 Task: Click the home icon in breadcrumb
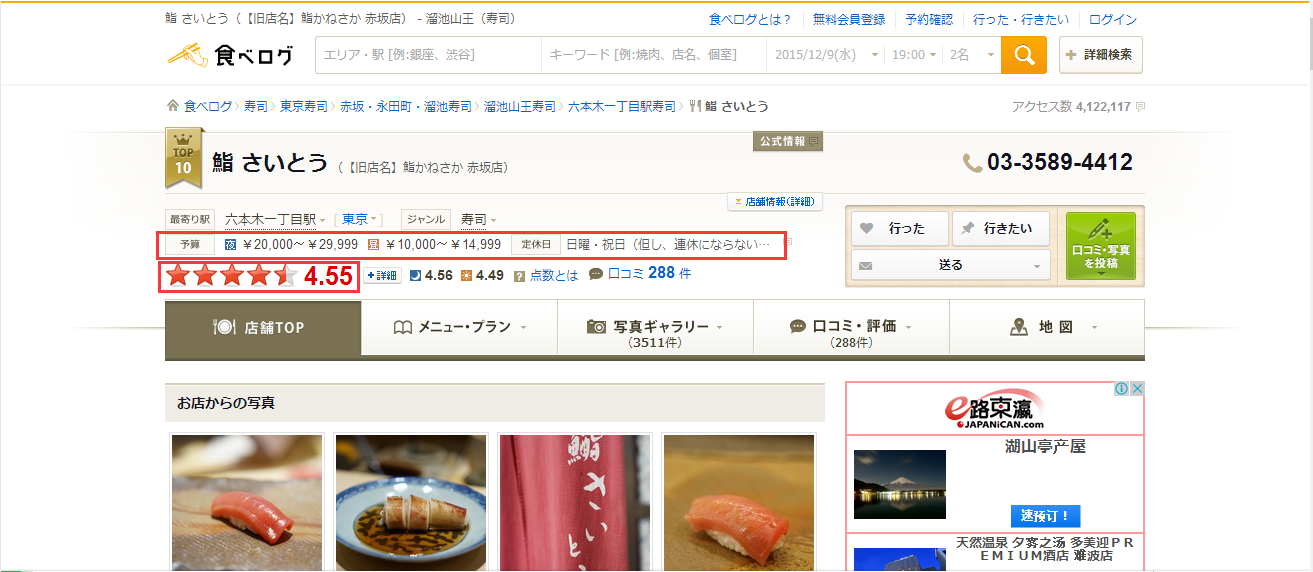172,106
